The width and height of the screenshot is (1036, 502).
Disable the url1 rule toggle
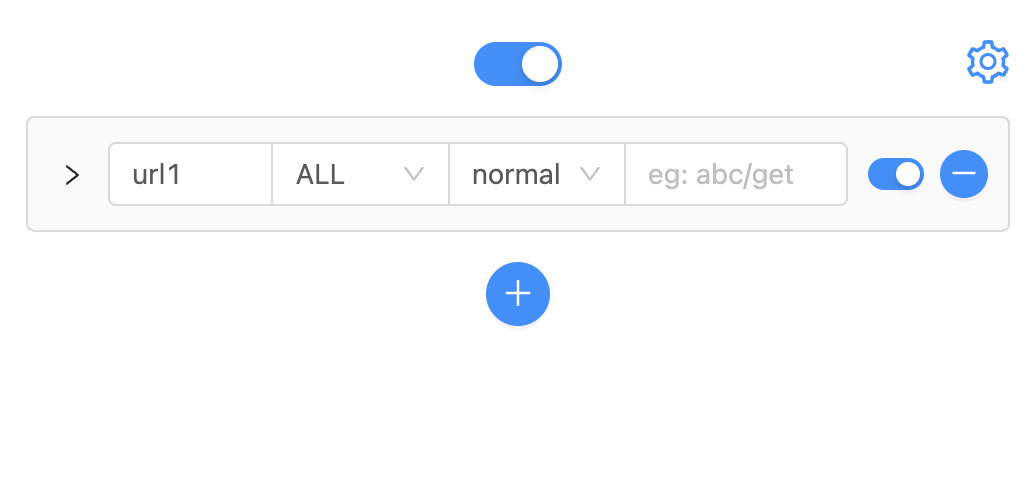(x=895, y=174)
